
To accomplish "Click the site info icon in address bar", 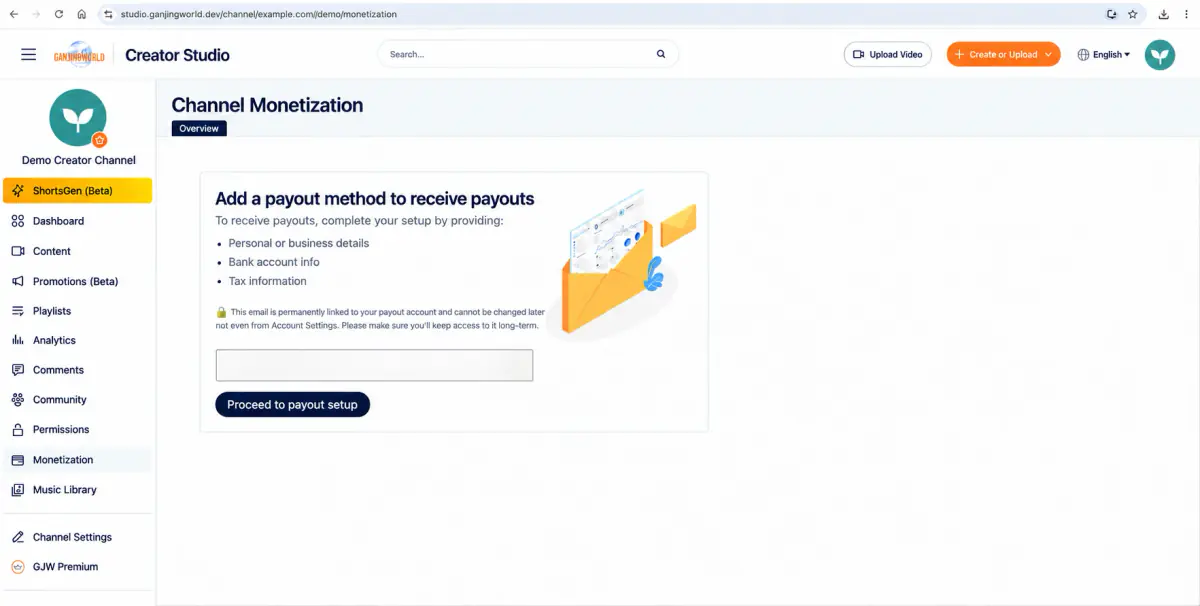I will tap(109, 15).
